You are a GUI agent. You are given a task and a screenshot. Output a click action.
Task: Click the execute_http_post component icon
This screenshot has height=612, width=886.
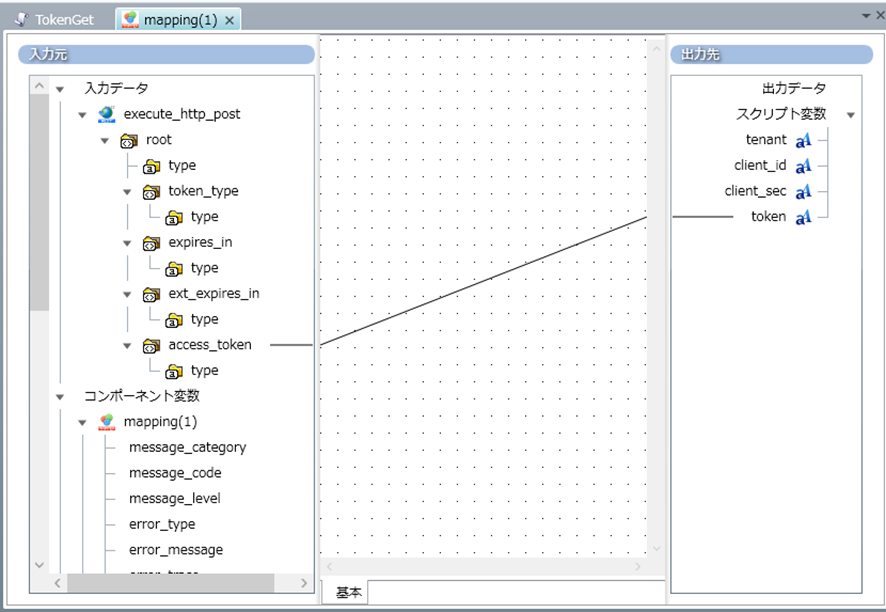coord(107,114)
